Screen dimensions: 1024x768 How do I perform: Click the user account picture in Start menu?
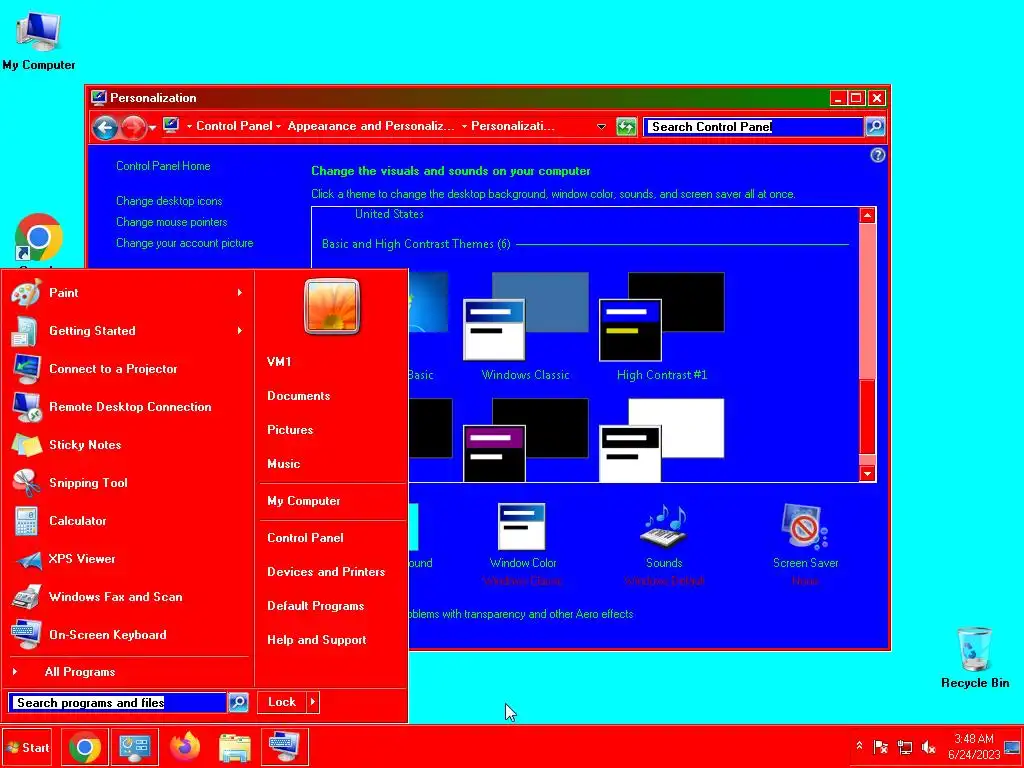(332, 306)
